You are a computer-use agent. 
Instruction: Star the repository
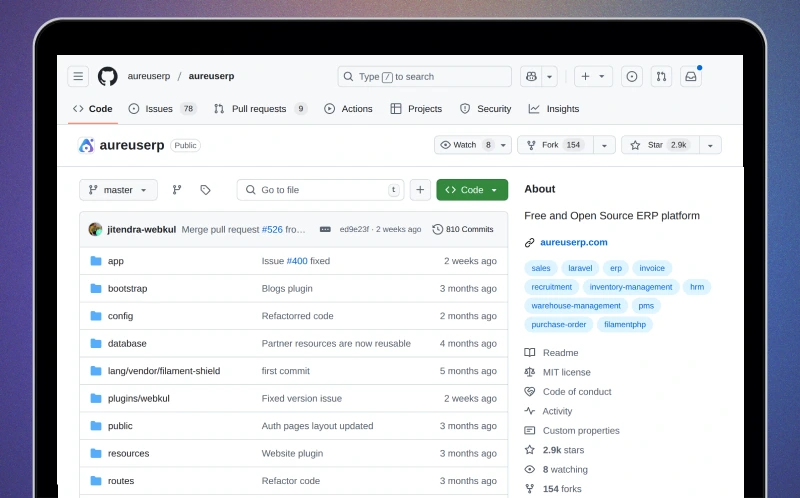pos(660,145)
